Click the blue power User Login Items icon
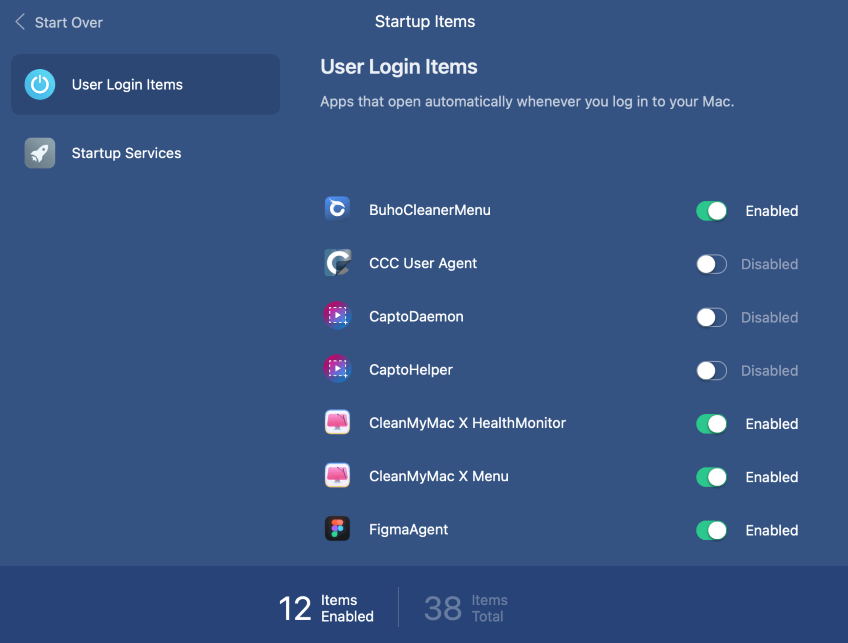The image size is (848, 643). point(40,84)
